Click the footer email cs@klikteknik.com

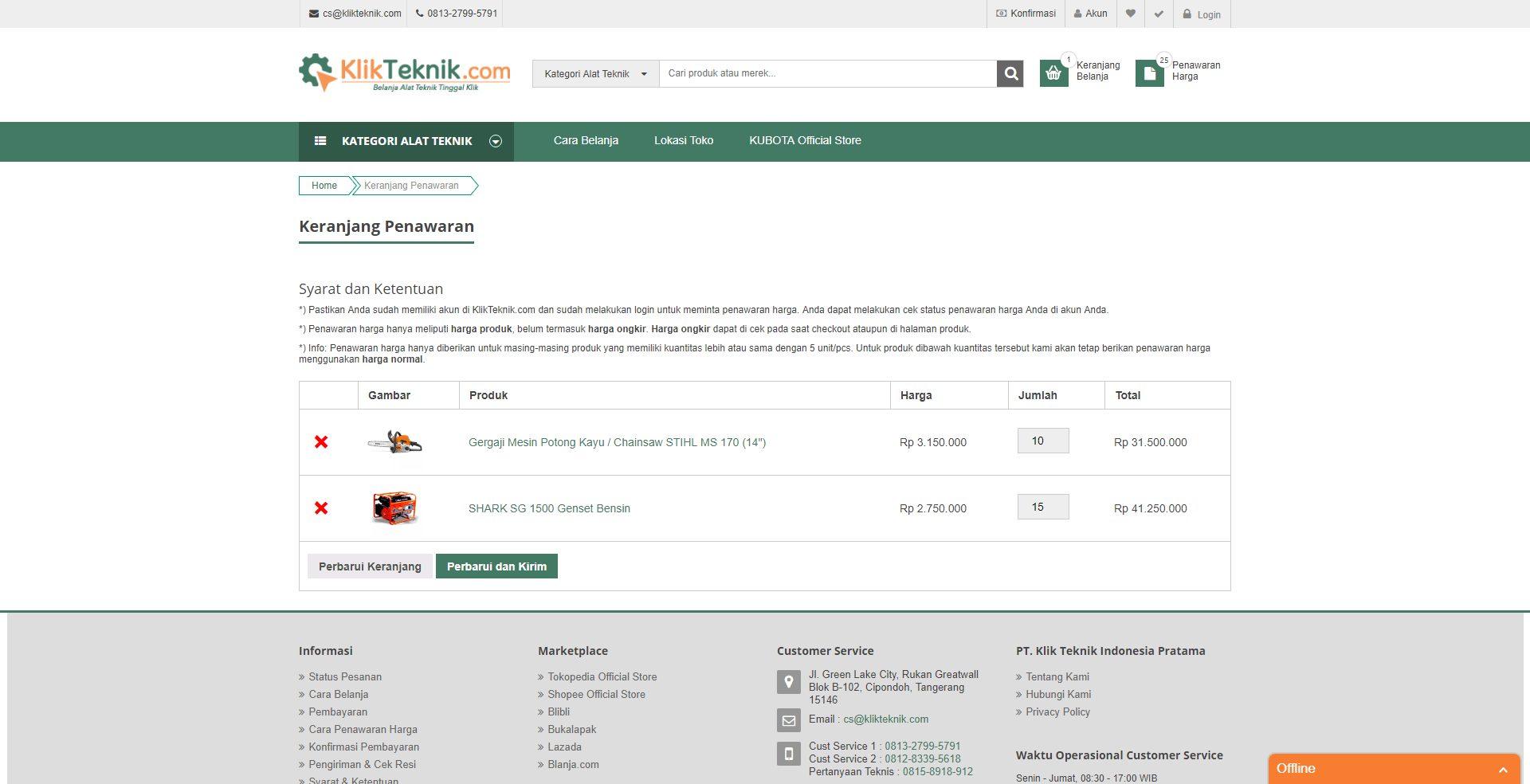tap(886, 719)
